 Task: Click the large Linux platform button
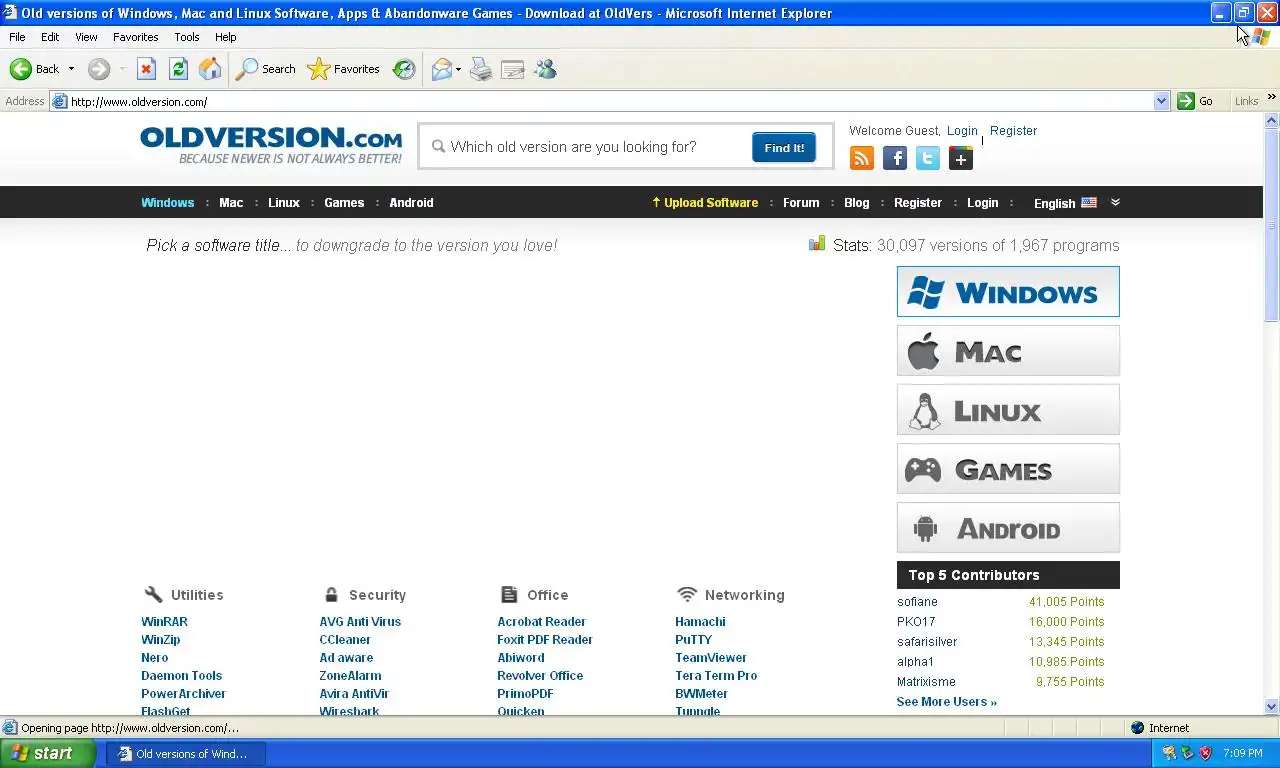click(1008, 410)
